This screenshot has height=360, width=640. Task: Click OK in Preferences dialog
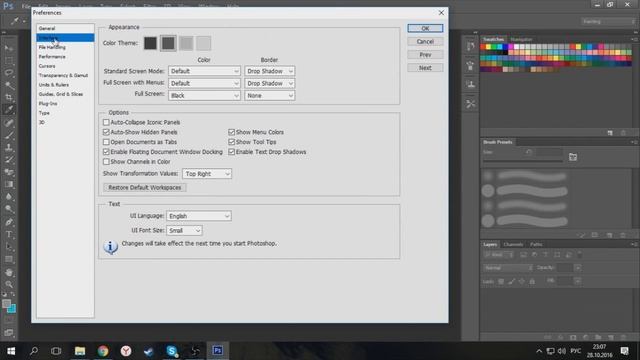click(x=425, y=28)
